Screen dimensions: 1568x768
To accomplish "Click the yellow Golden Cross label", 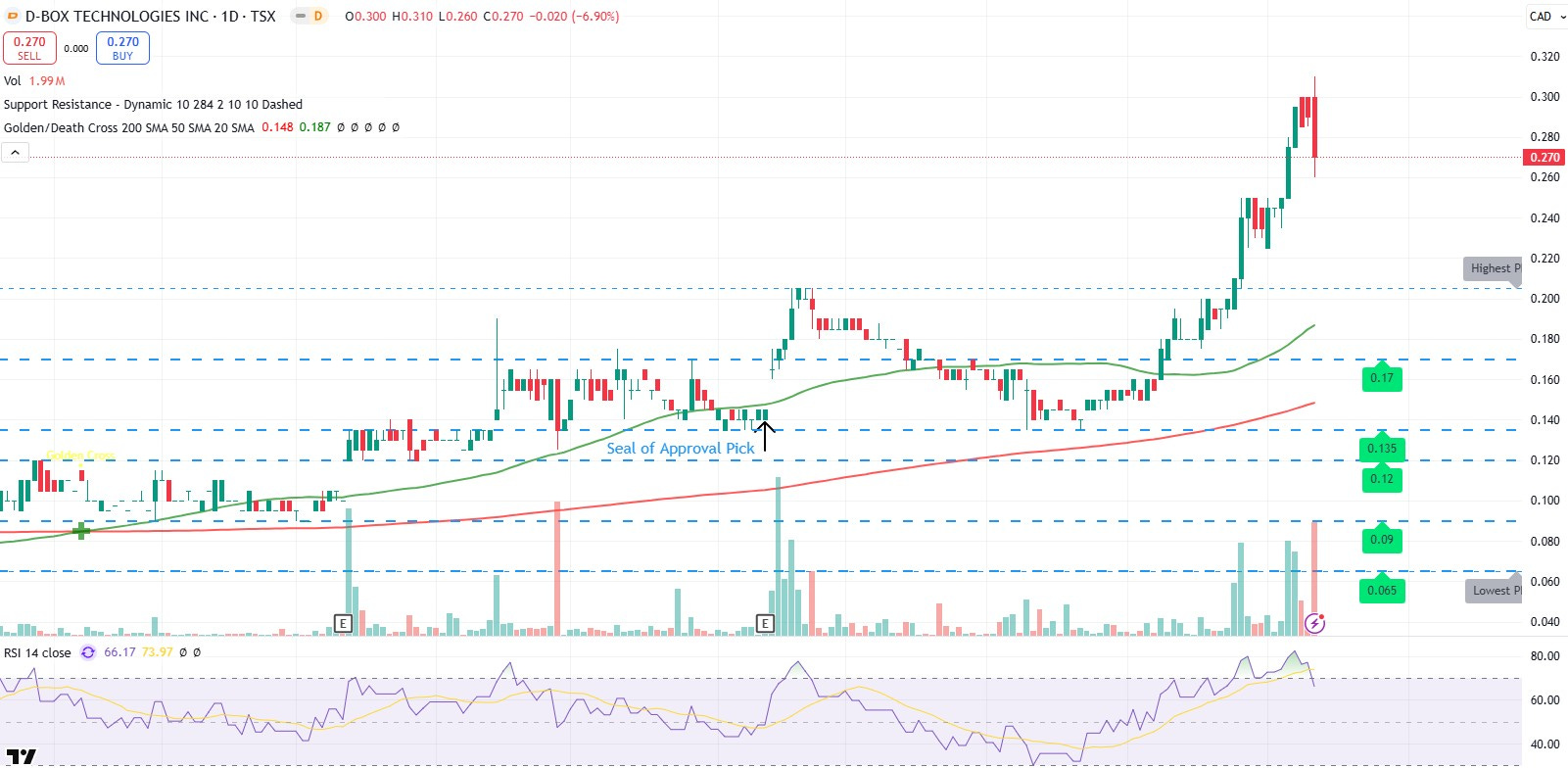I will click(80, 456).
